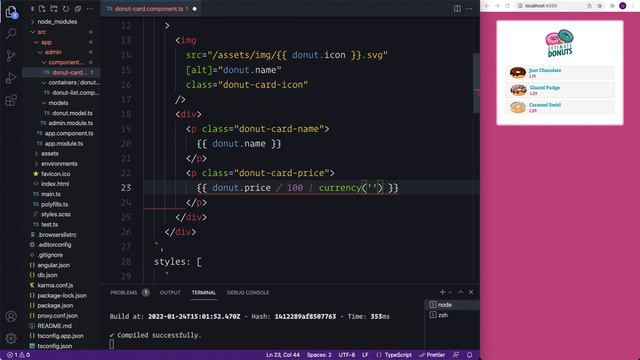640x360 pixels.
Task: Open editor More Actions ellipsis
Action: pyautogui.click(x=469, y=9)
